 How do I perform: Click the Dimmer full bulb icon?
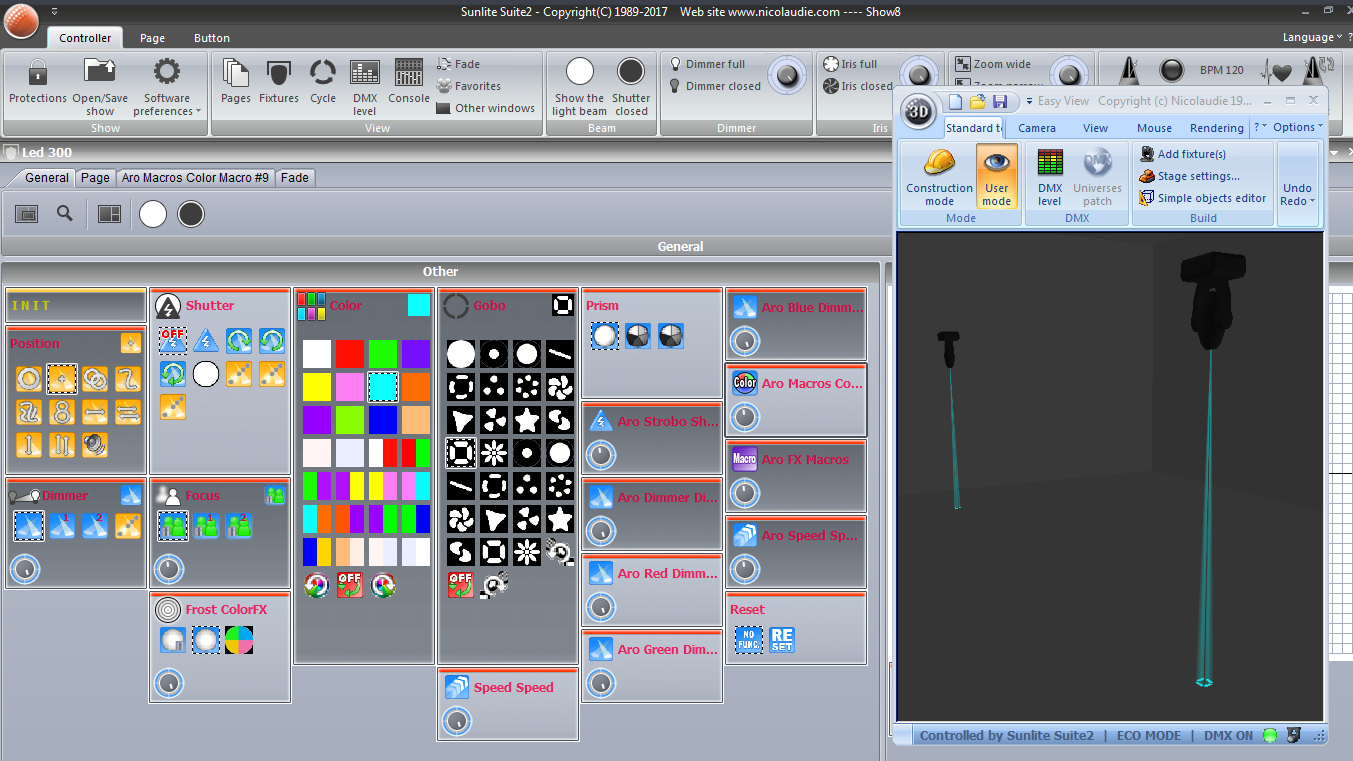[x=675, y=64]
